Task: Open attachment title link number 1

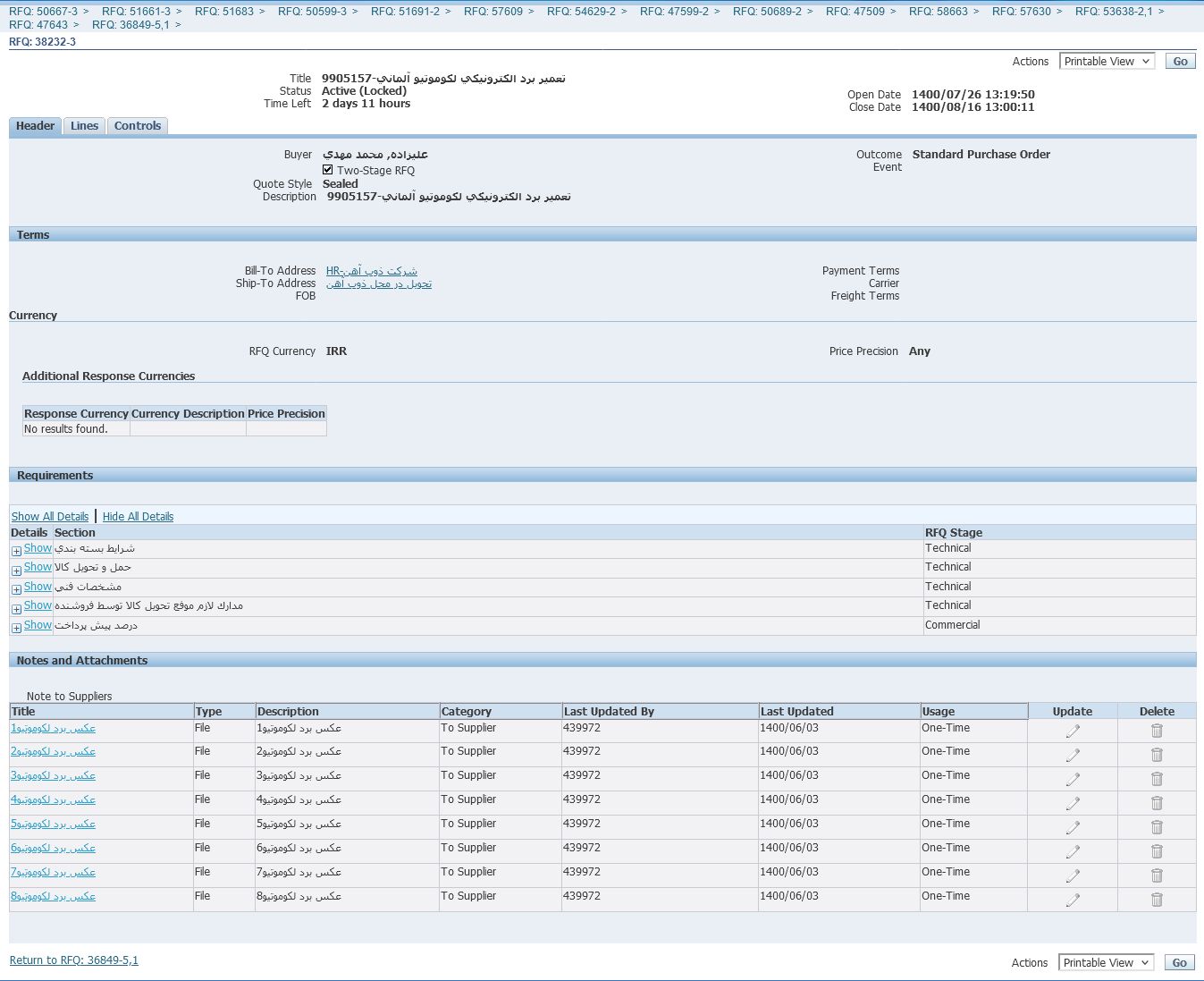Action: pos(53,728)
